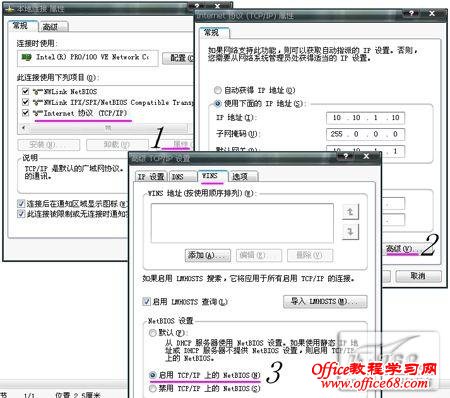Click help question mark in advanced TCP/IP settings title bar
This screenshot has height=398, width=450.
click(346, 156)
